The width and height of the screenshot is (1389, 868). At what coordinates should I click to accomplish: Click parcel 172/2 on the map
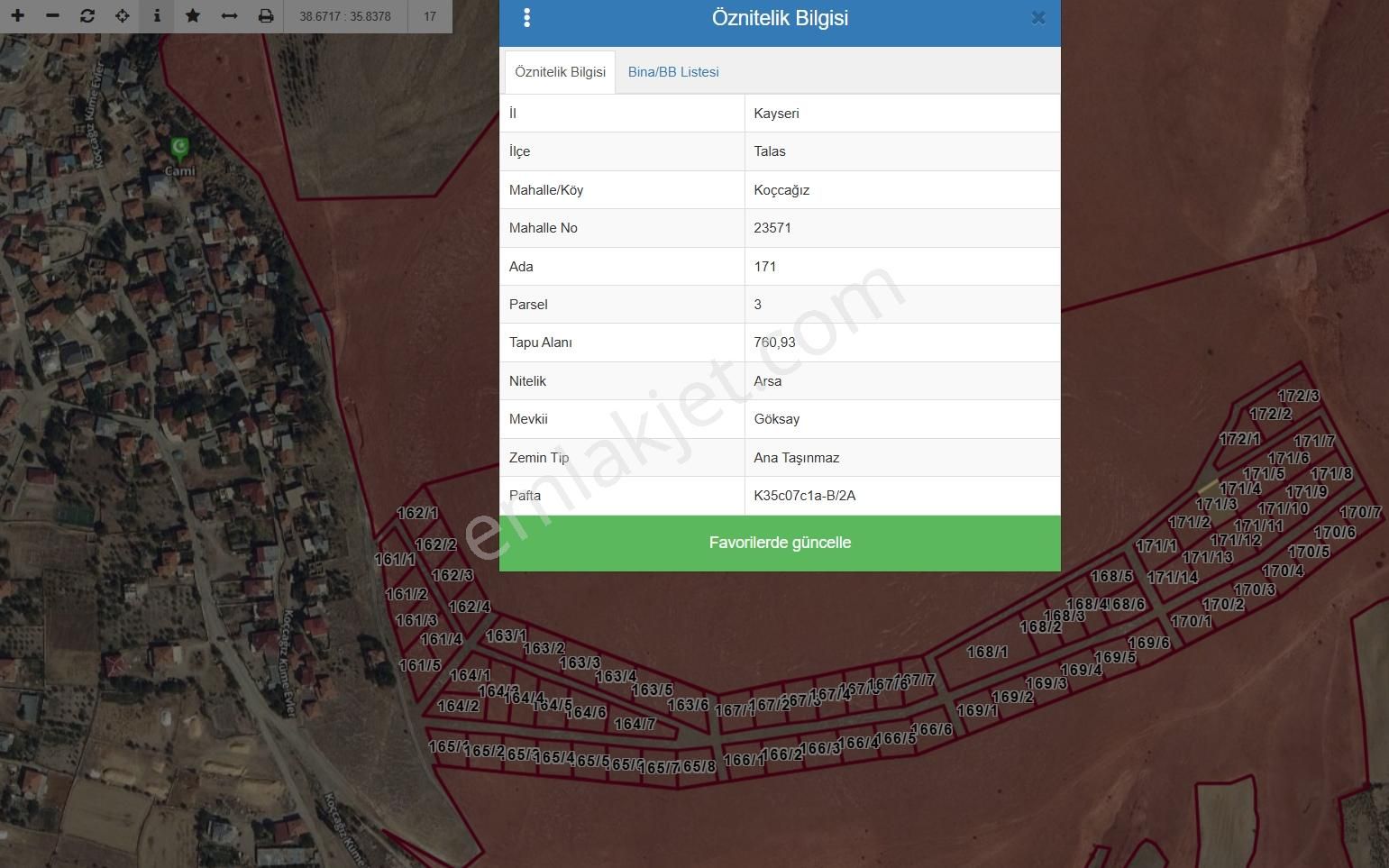[1270, 414]
